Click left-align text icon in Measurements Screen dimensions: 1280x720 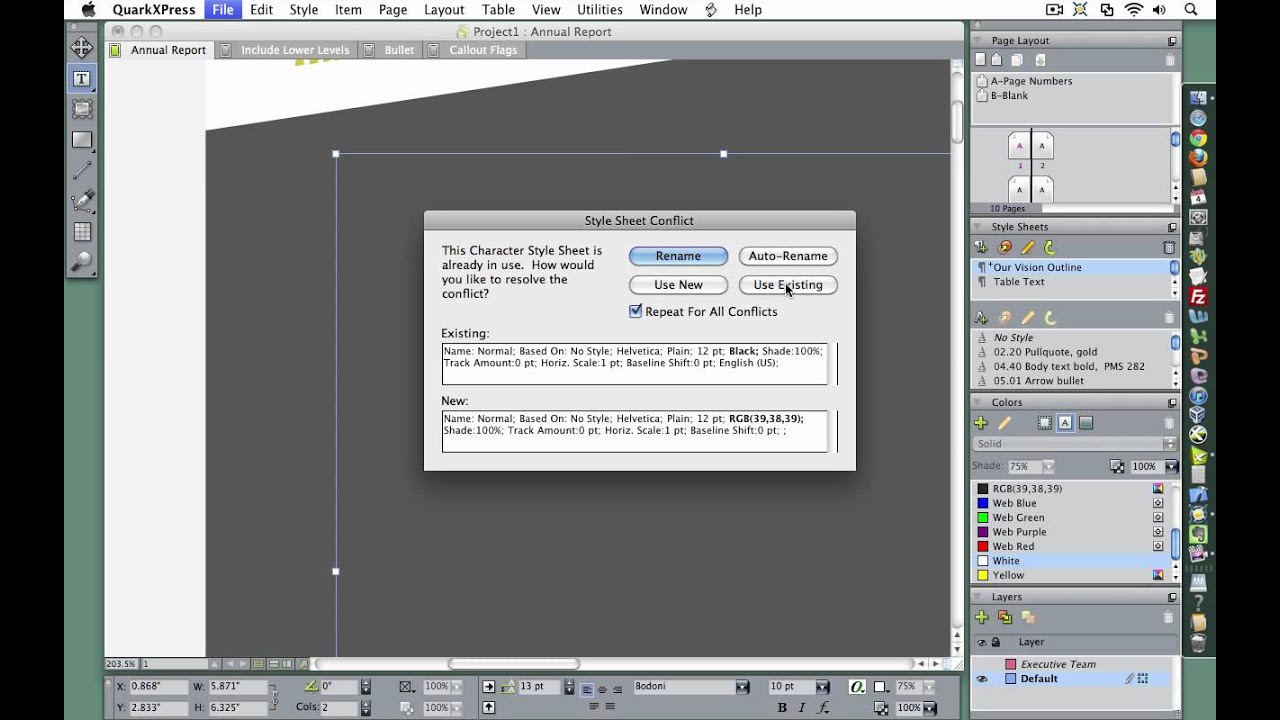587,689
